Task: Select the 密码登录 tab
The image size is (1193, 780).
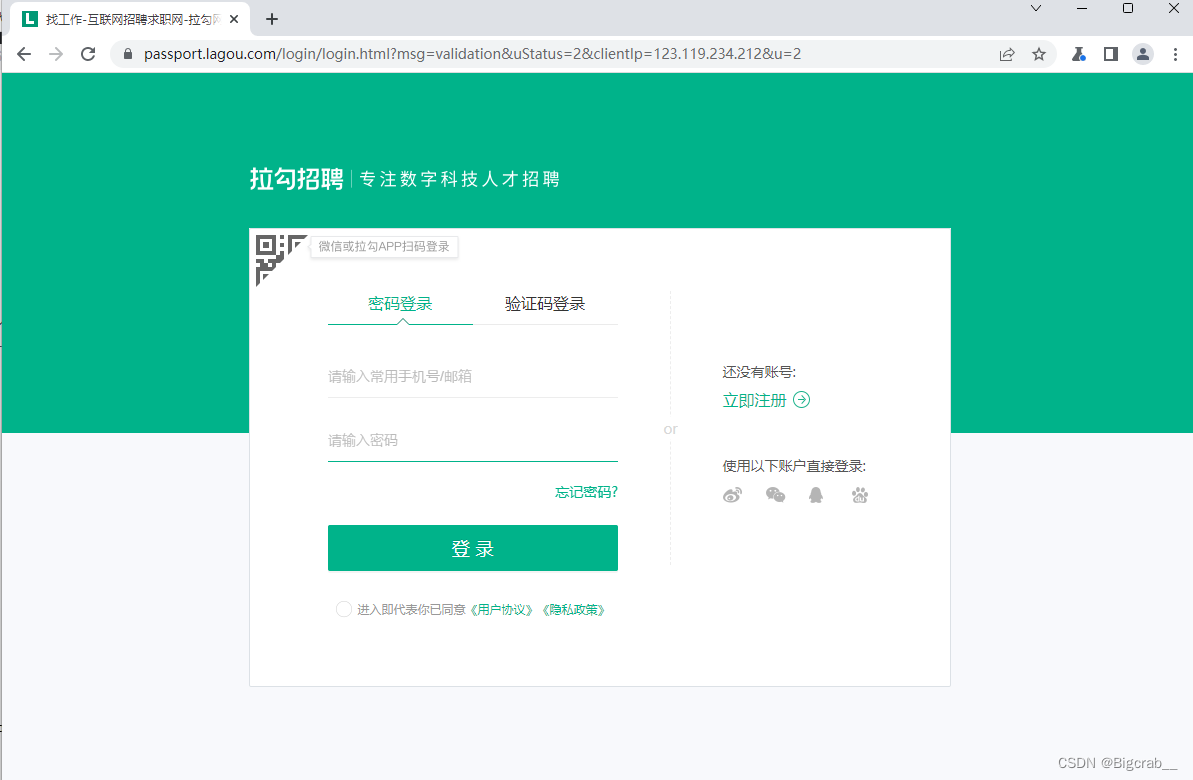Action: [x=400, y=304]
